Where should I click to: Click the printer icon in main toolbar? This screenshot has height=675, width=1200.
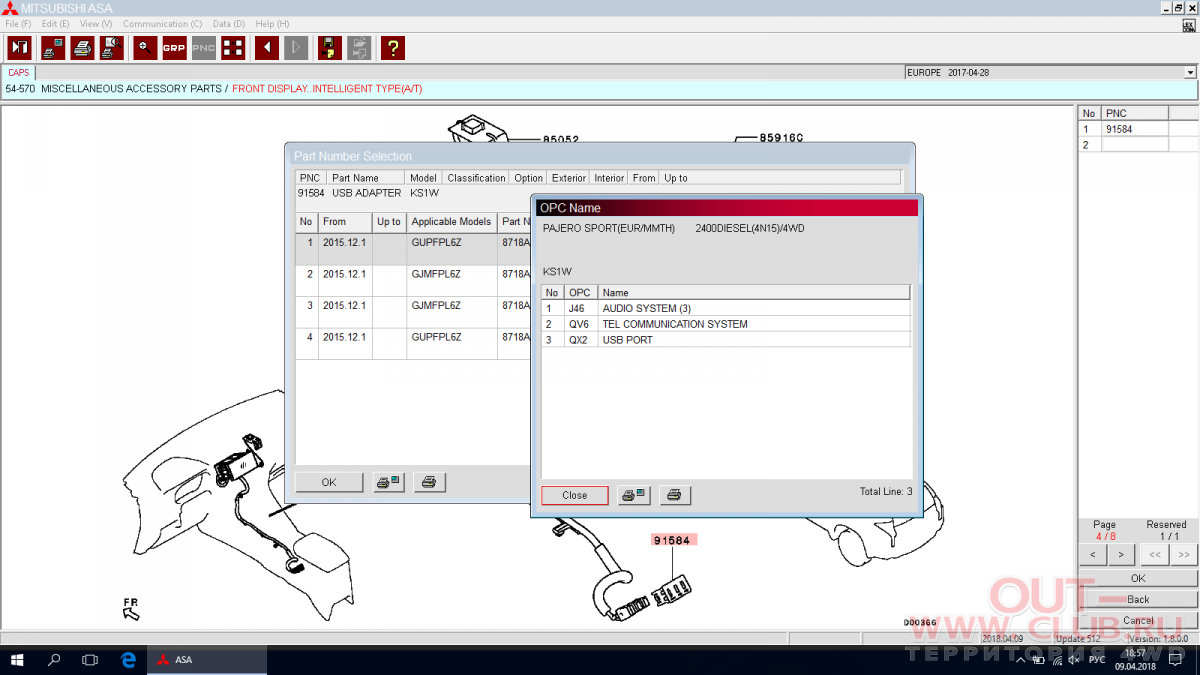[x=82, y=47]
